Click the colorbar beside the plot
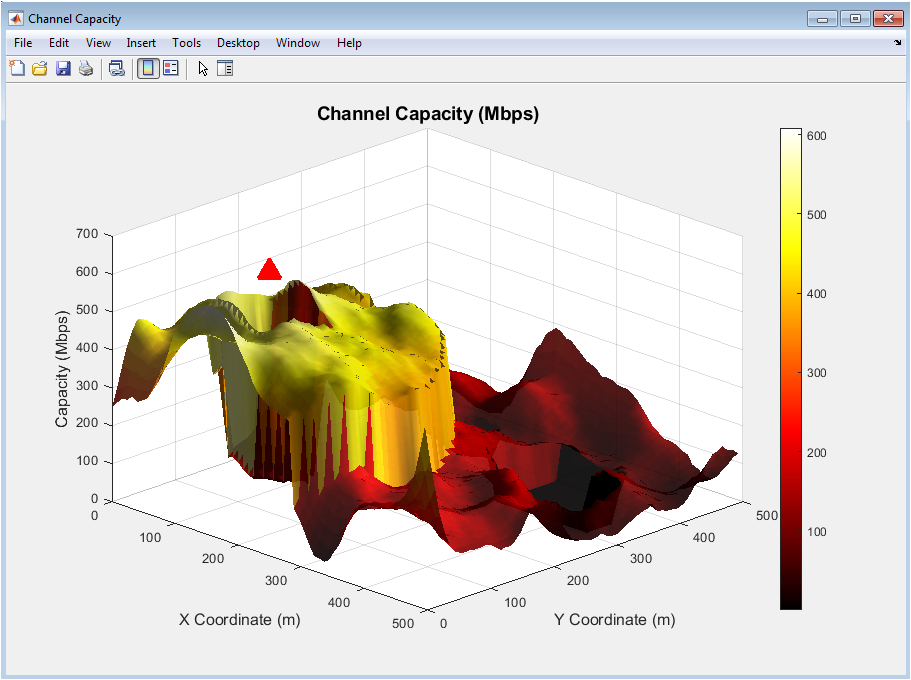 pyautogui.click(x=790, y=368)
